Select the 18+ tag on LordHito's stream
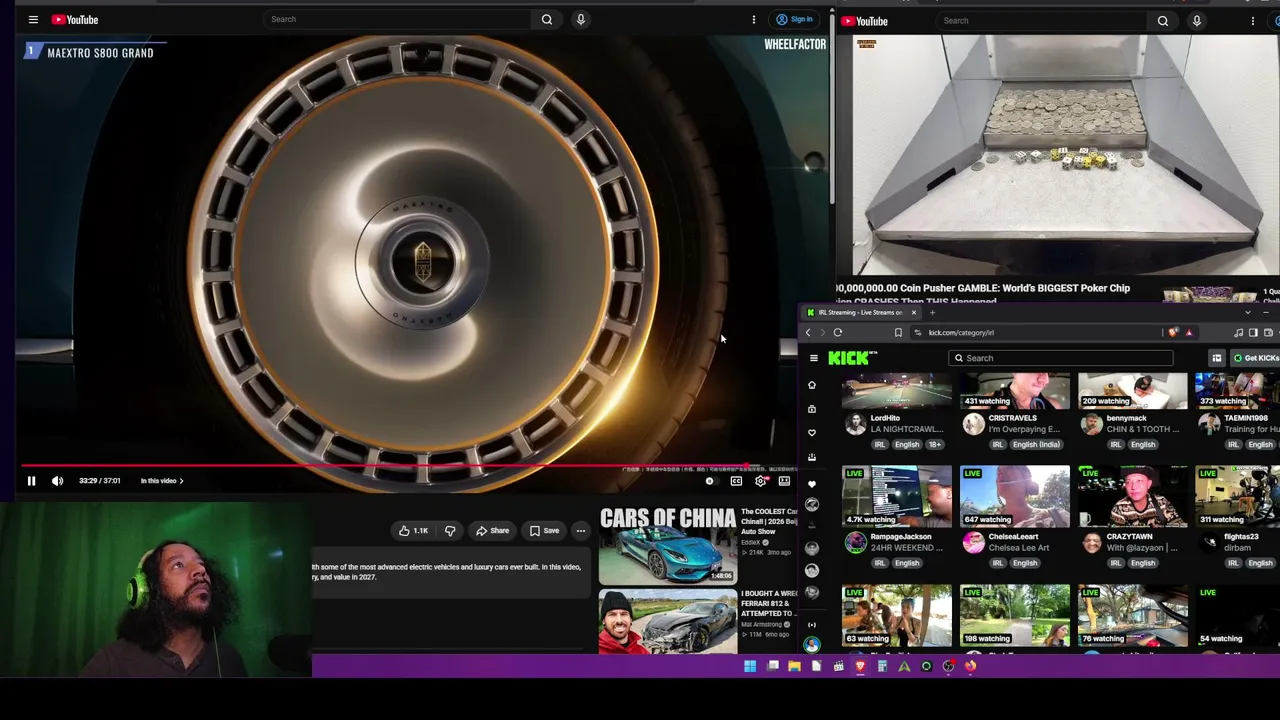Viewport: 1280px width, 720px height. (934, 445)
